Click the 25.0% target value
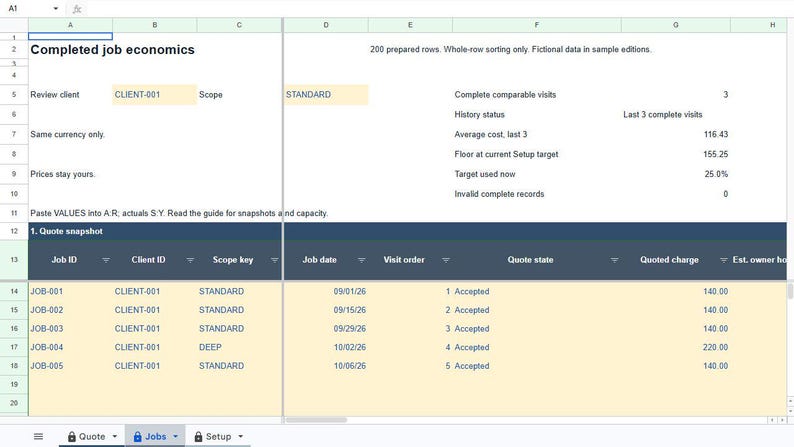Screen dimensions: 794x447 click(716, 174)
